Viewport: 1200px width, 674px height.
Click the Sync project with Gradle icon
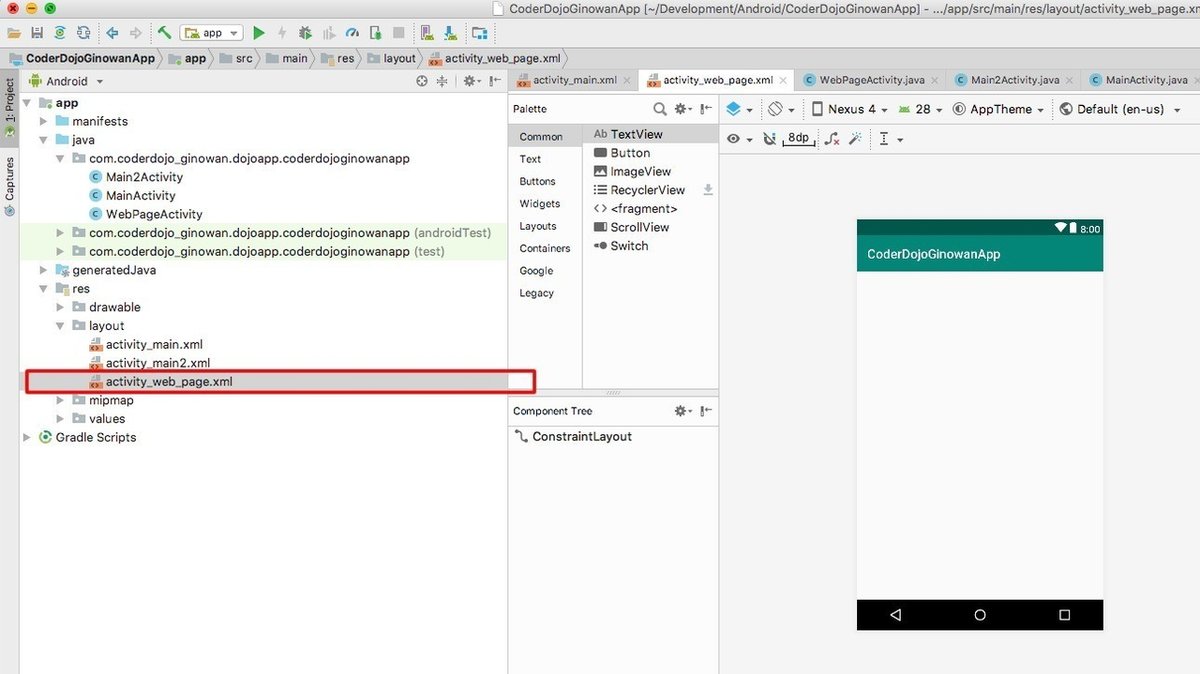(60, 33)
